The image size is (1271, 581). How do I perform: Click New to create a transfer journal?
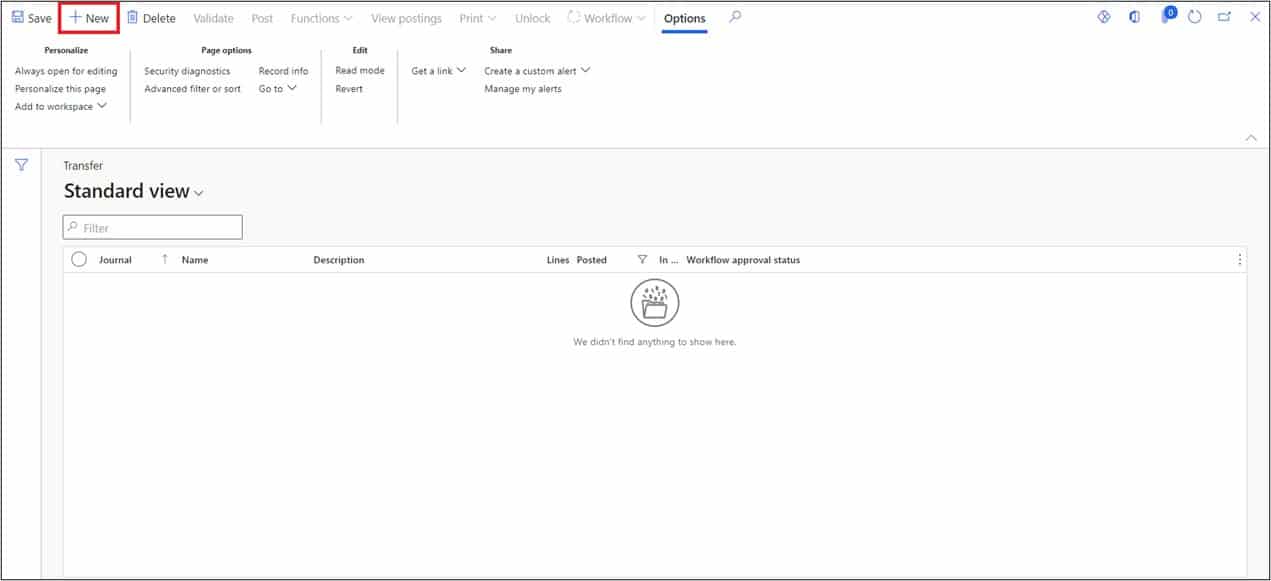[88, 17]
